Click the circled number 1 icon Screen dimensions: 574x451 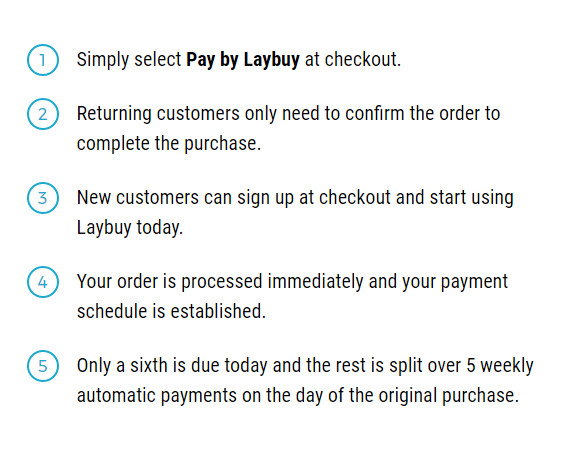click(43, 60)
